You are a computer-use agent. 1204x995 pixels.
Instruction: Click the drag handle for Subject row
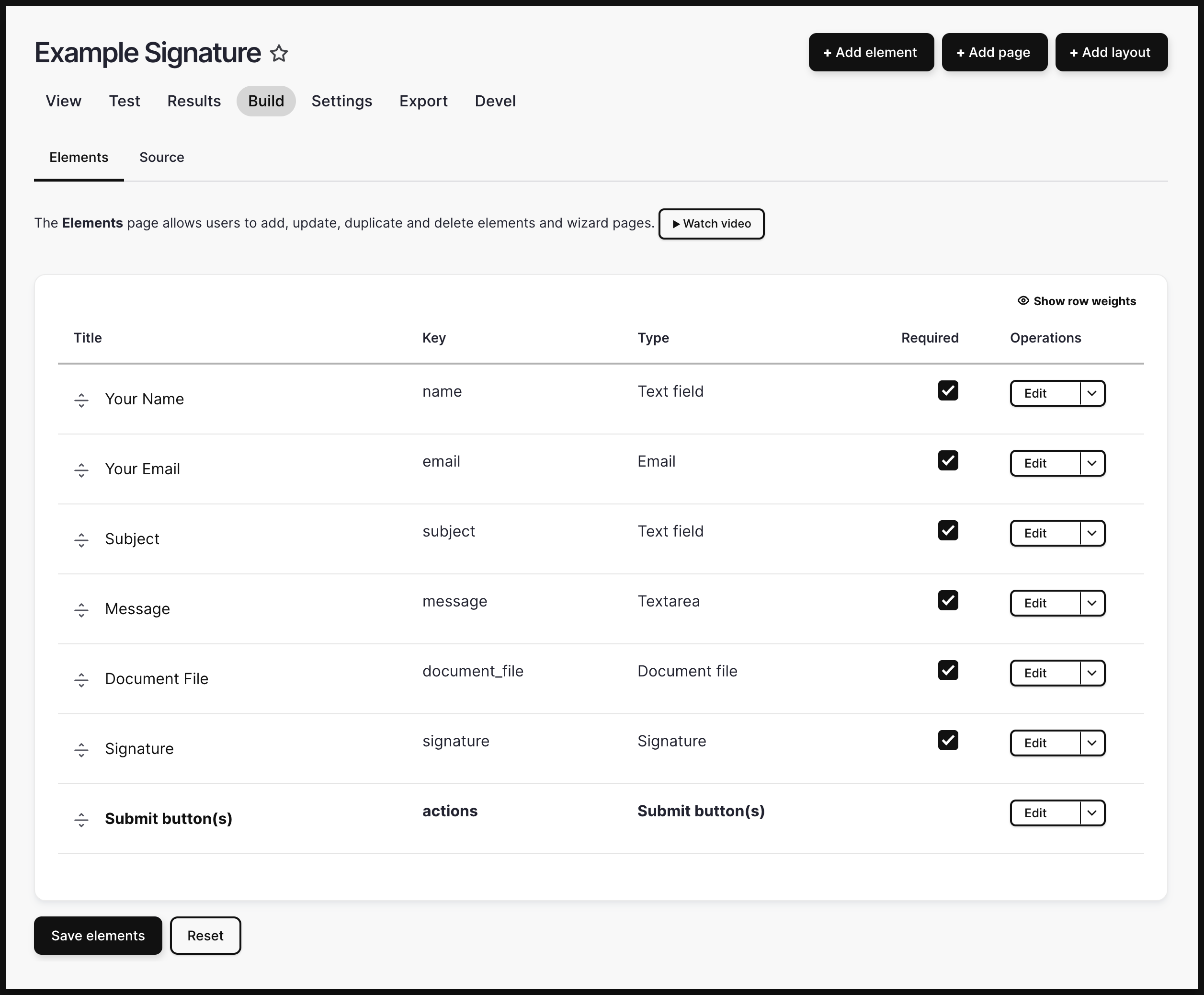[81, 540]
